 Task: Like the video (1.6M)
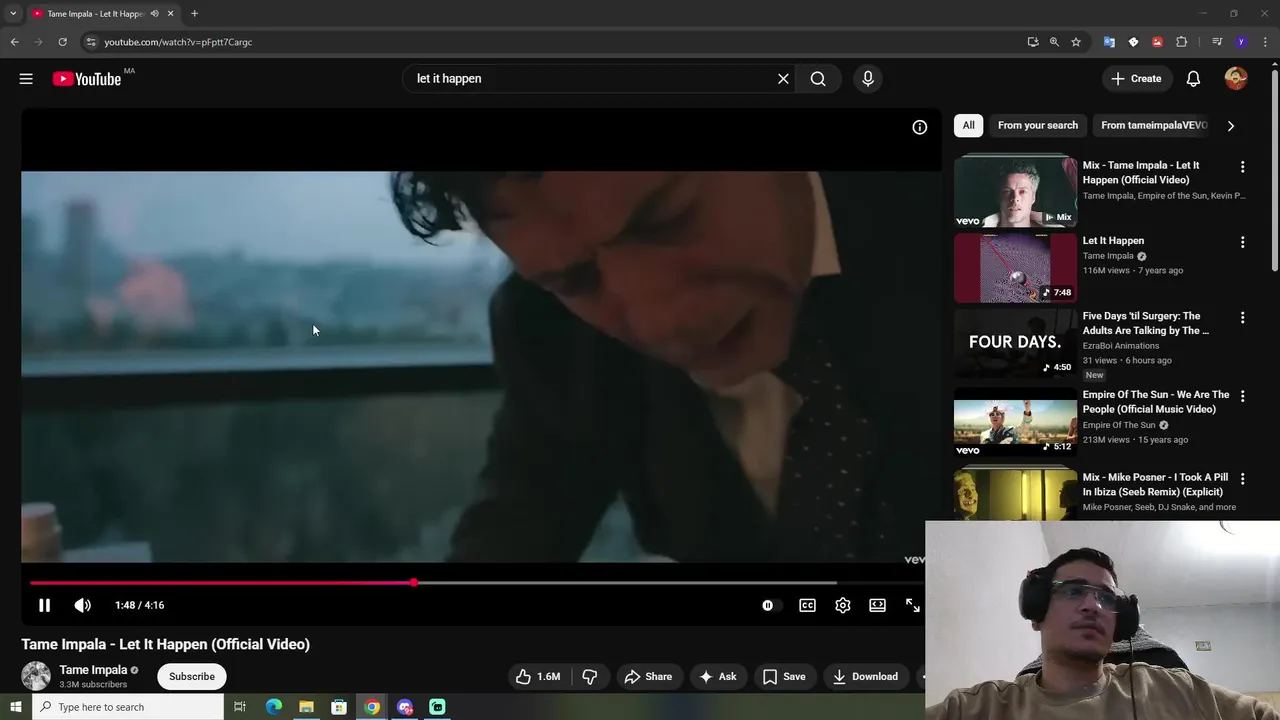(x=537, y=677)
